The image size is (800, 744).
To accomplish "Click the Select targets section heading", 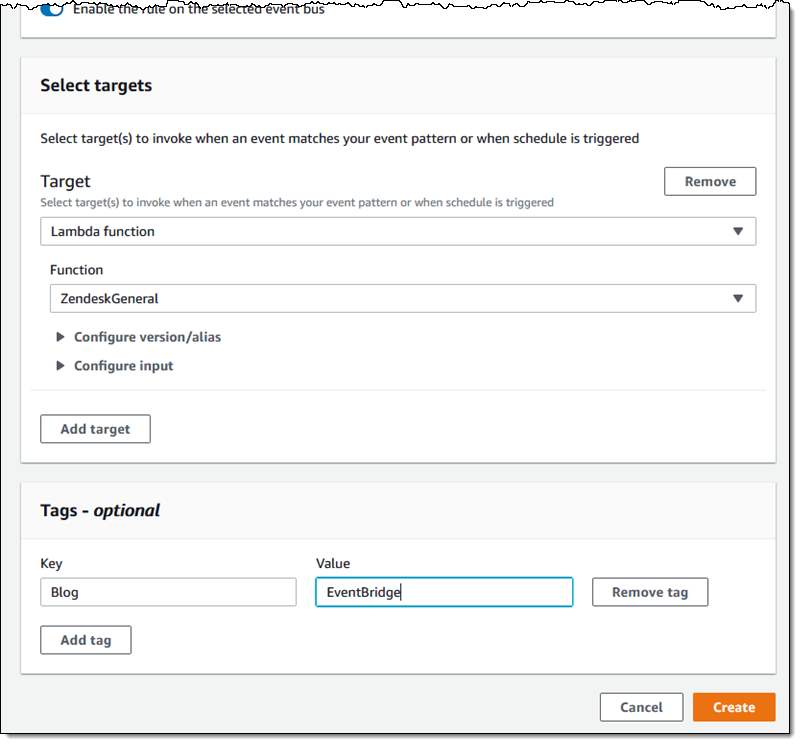I will [x=96, y=86].
